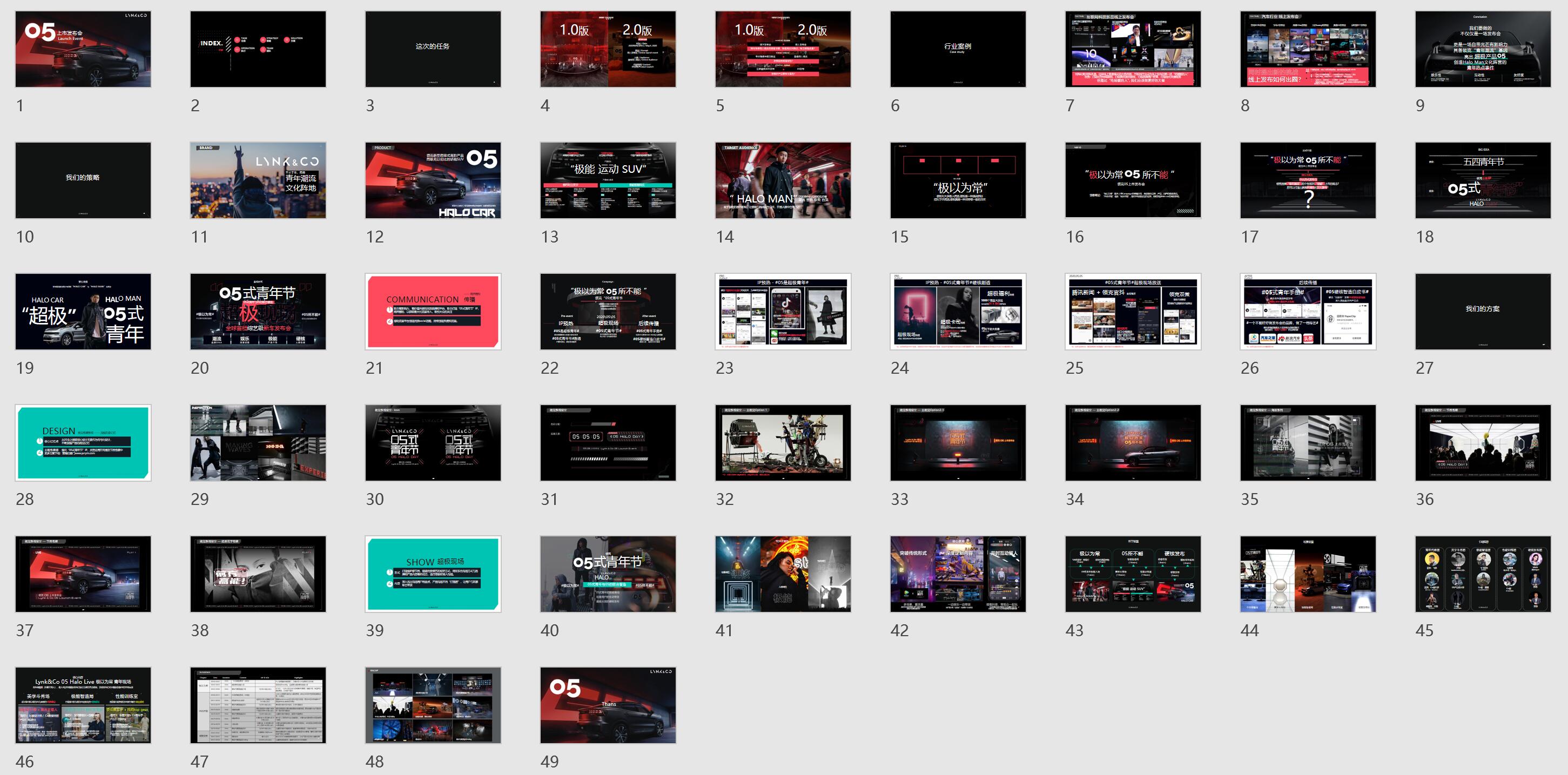Click slide 34 main visual with the car
The width and height of the screenshot is (1568, 775).
[1133, 443]
